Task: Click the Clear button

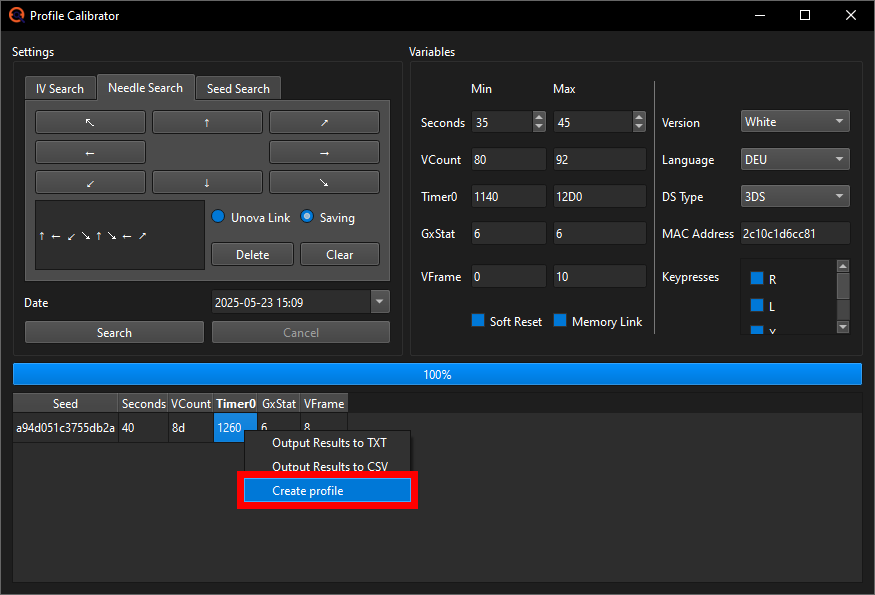Action: click(x=339, y=254)
